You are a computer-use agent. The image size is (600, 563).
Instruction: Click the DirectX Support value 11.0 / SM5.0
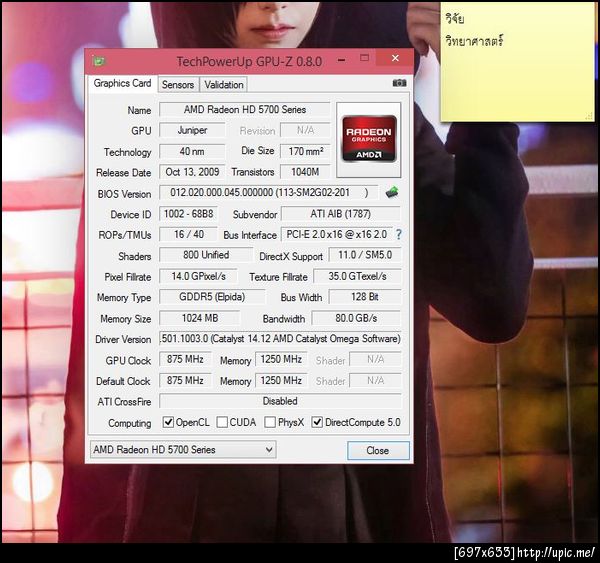[x=365, y=255]
